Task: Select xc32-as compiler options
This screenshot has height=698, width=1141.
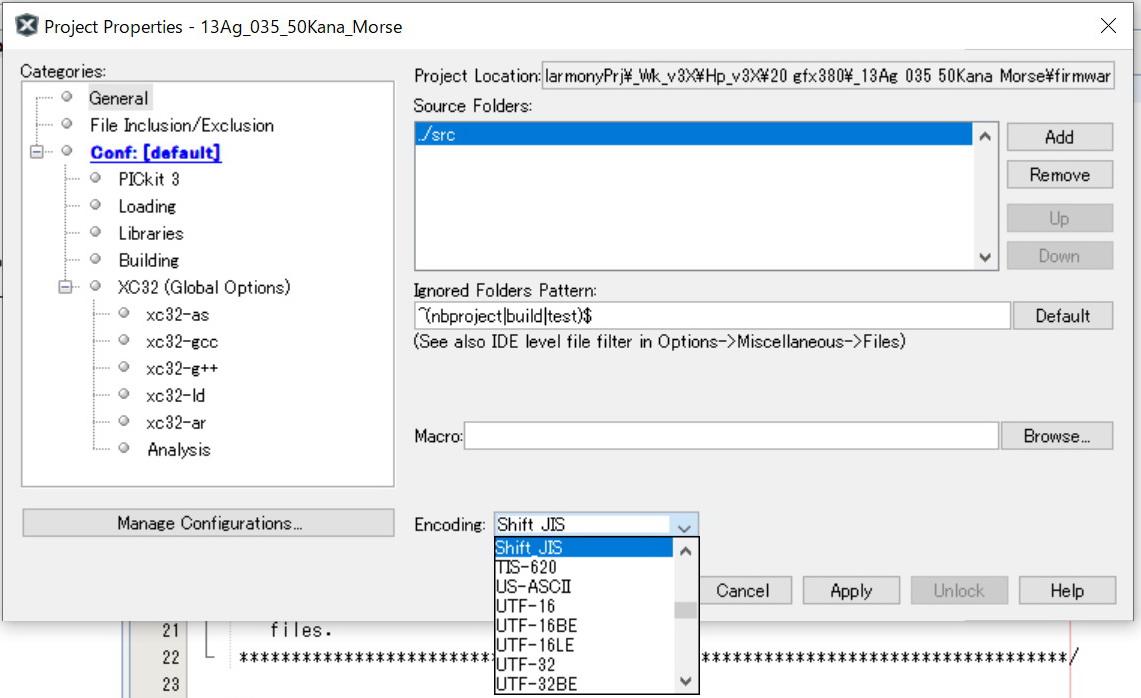Action: coord(178,314)
